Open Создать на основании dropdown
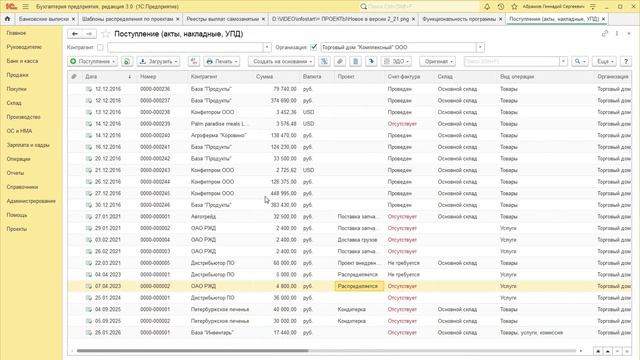The height and width of the screenshot is (360, 640). coord(281,61)
